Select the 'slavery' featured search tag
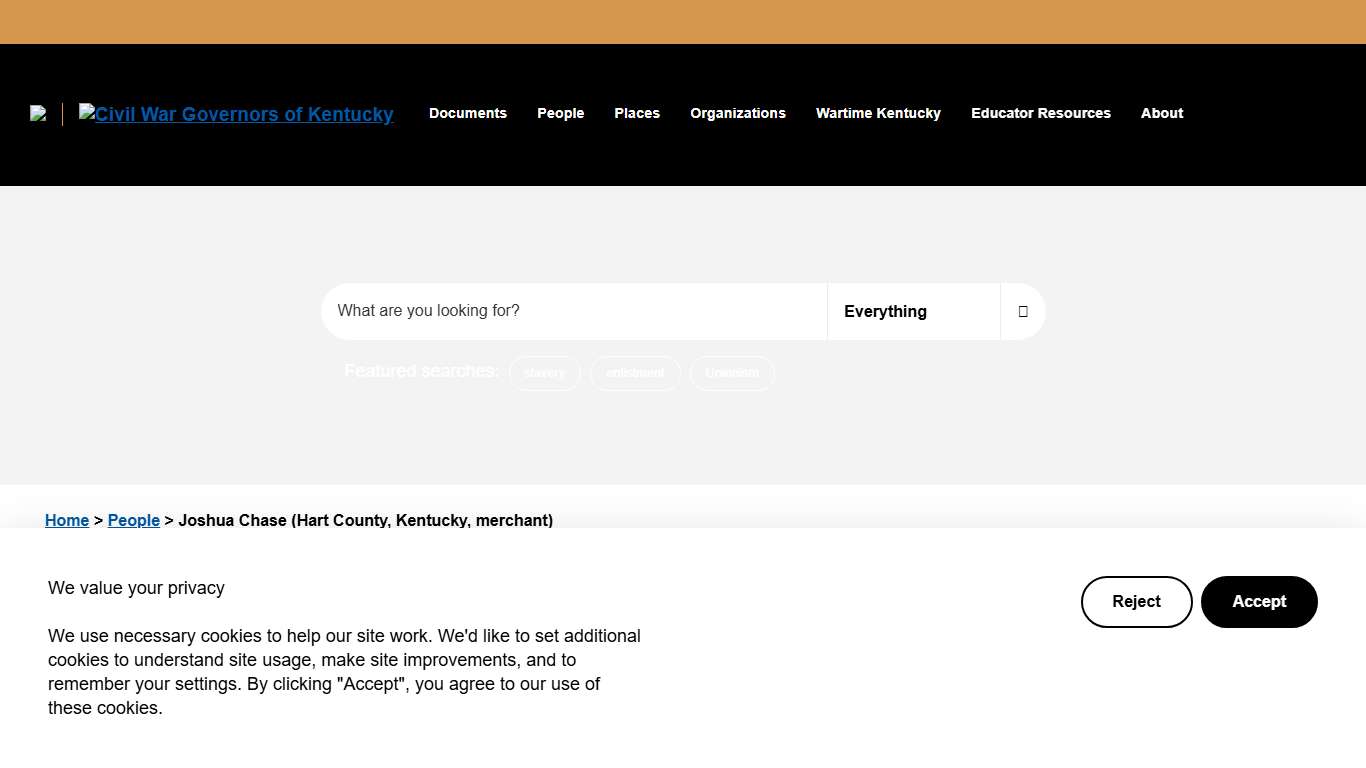 click(544, 373)
